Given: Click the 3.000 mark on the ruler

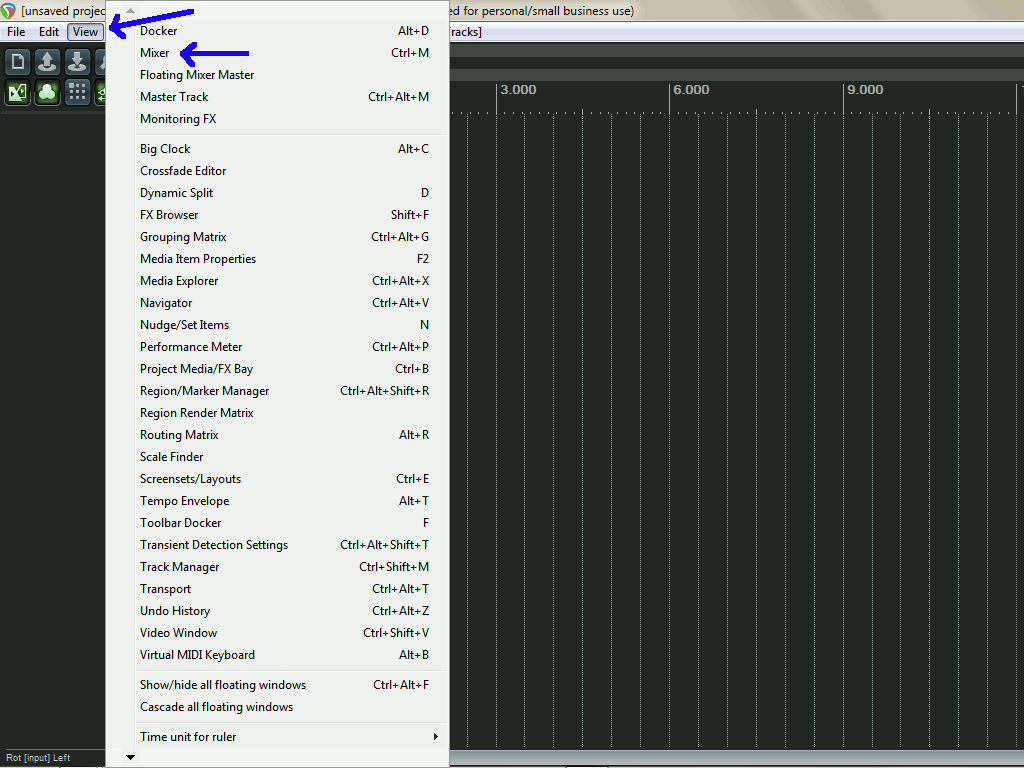Looking at the screenshot, I should coord(519,89).
